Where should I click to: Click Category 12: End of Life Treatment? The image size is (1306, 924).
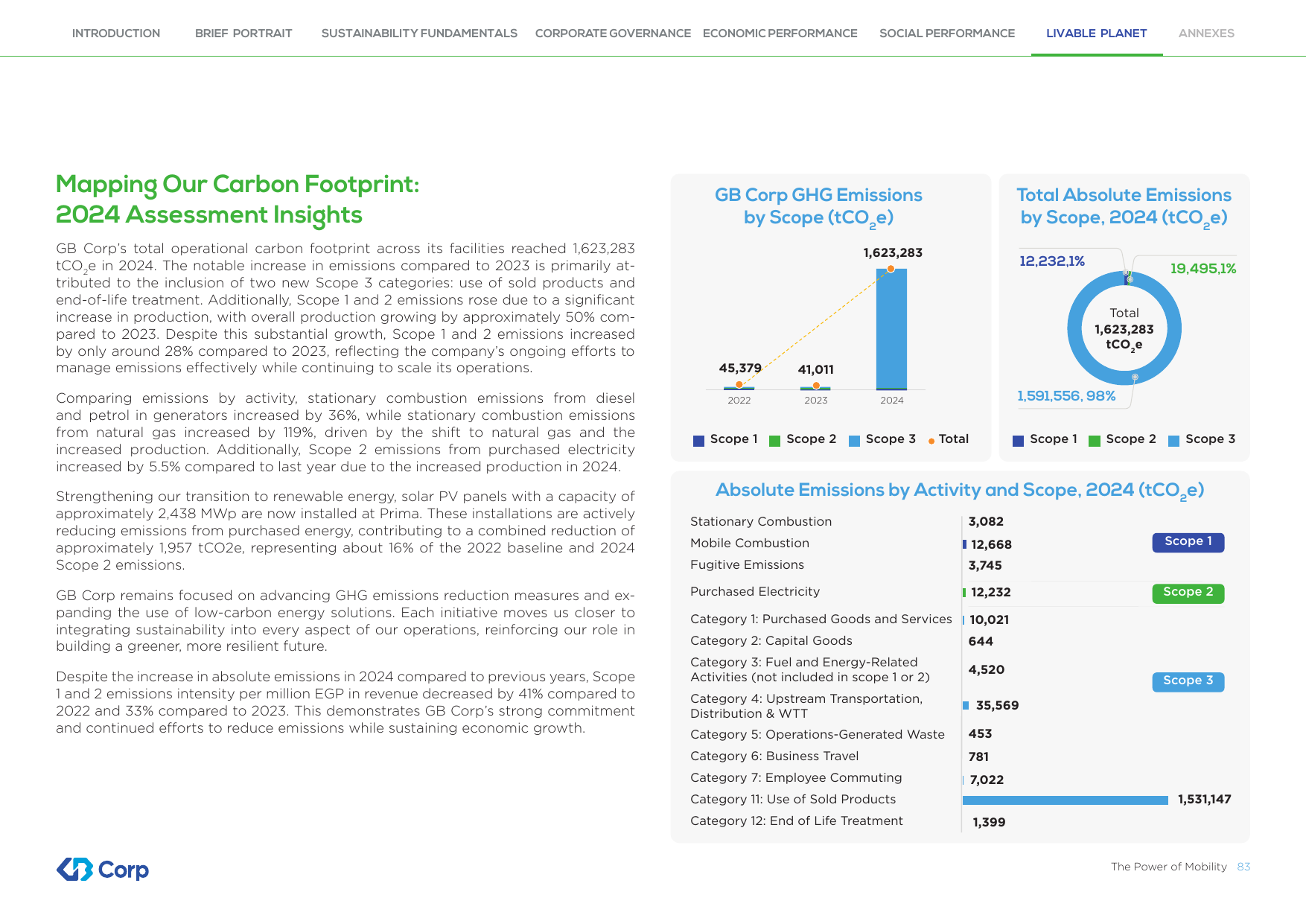(797, 821)
